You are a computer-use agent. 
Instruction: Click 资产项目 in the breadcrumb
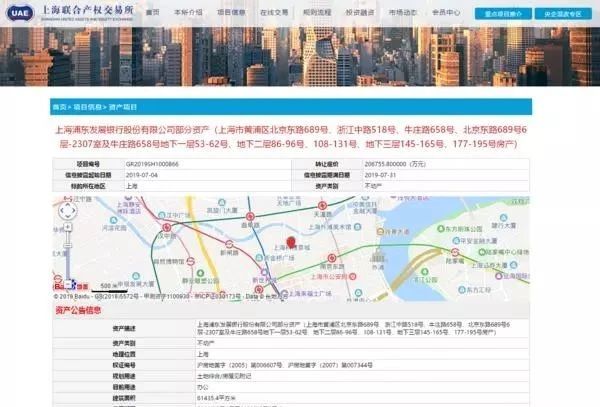(x=122, y=107)
